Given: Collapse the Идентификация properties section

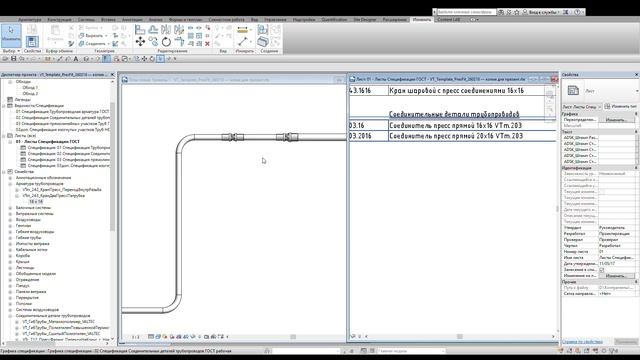Looking at the screenshot, I should pos(636,168).
